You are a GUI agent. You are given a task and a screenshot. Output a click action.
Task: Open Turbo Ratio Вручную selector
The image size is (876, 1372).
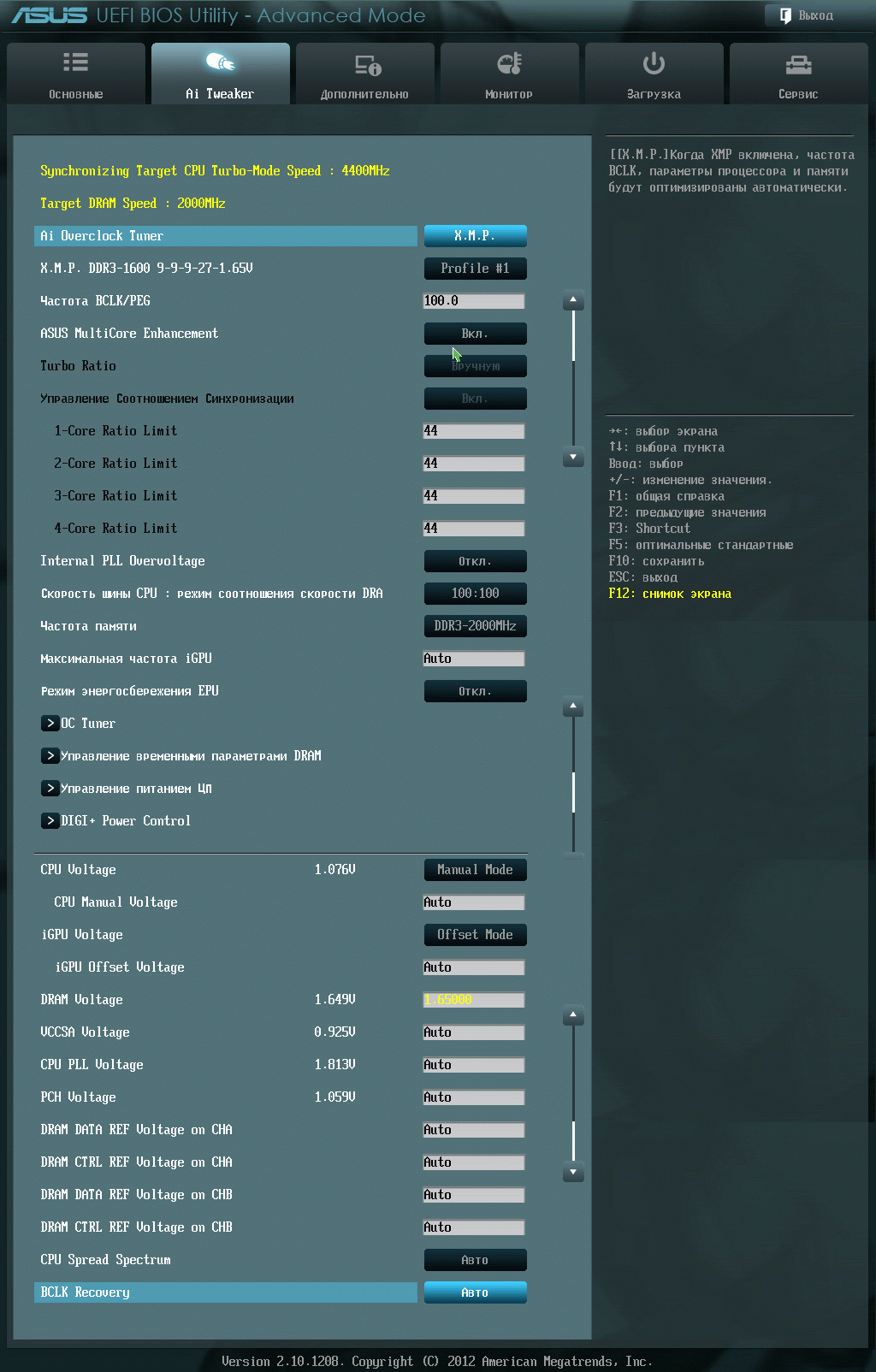coord(475,366)
